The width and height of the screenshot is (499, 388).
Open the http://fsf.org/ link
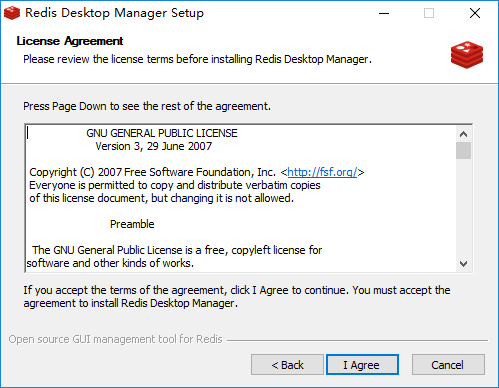click(322, 172)
